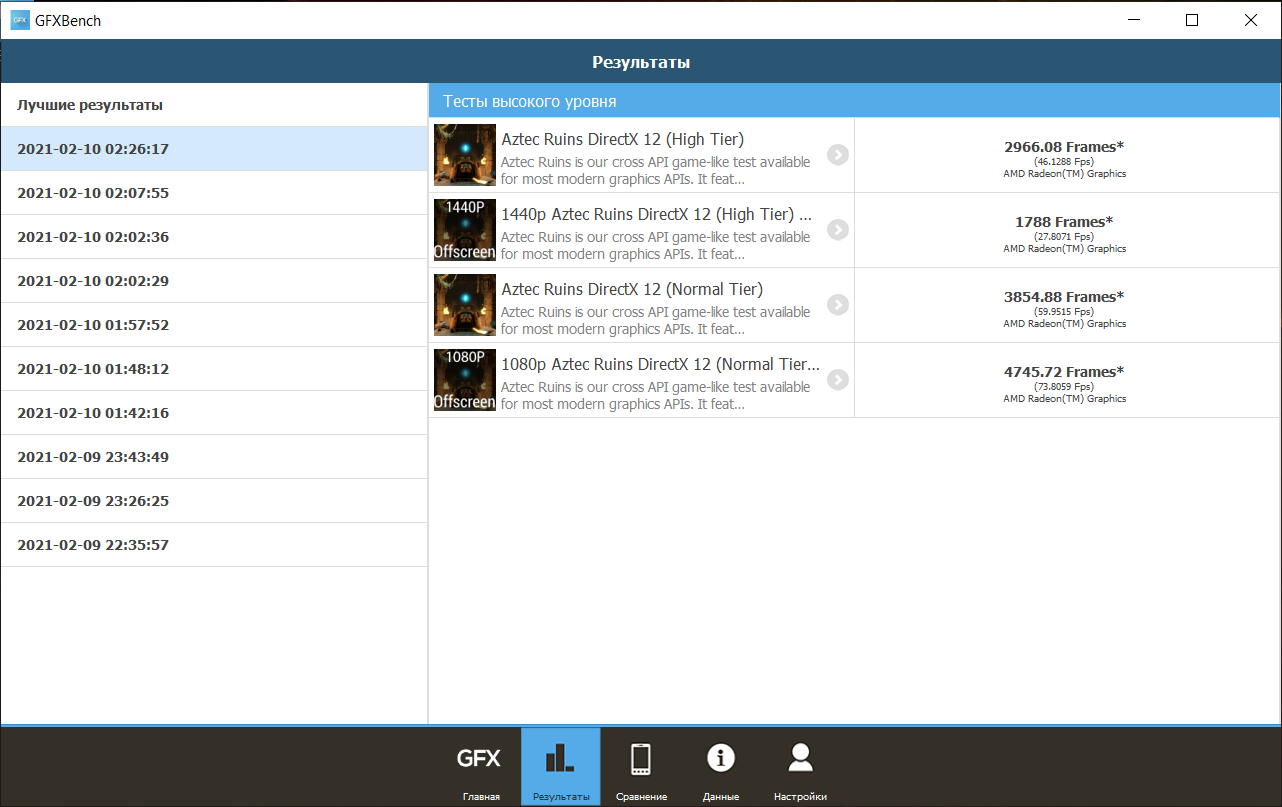
Task: Select result 2021-02-10 01:57:52
Action: click(214, 325)
